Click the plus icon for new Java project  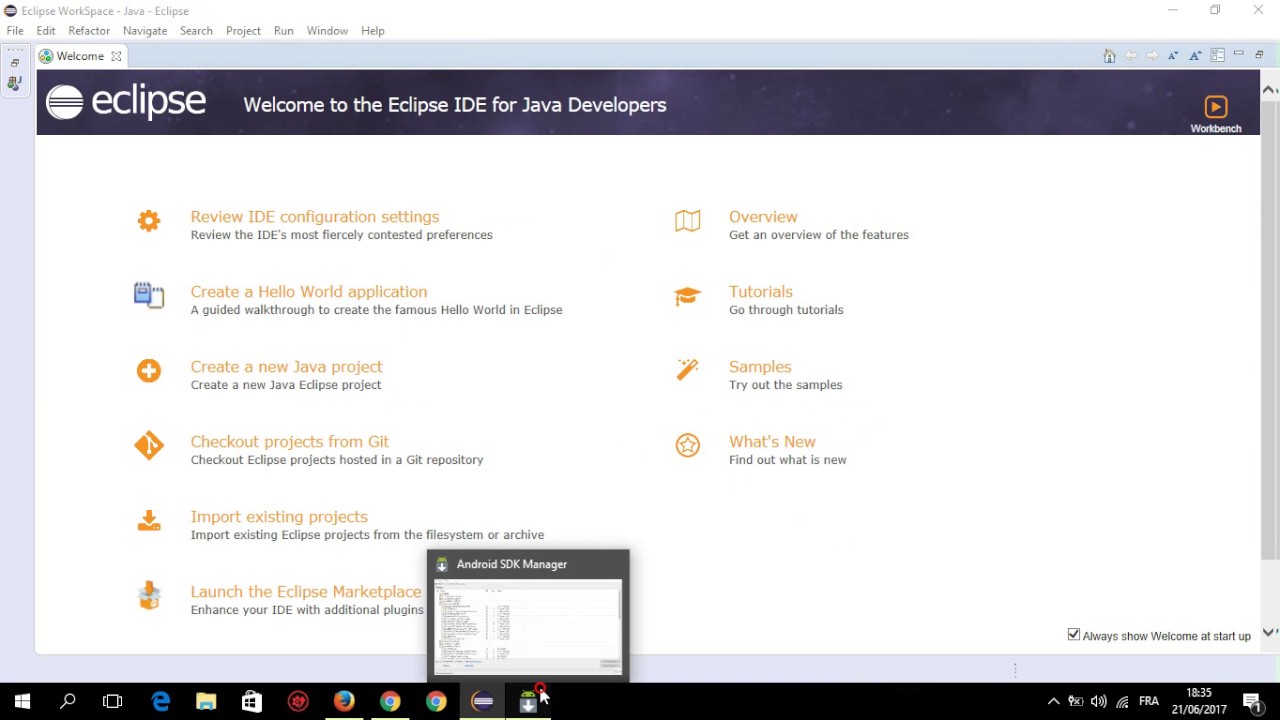(149, 371)
